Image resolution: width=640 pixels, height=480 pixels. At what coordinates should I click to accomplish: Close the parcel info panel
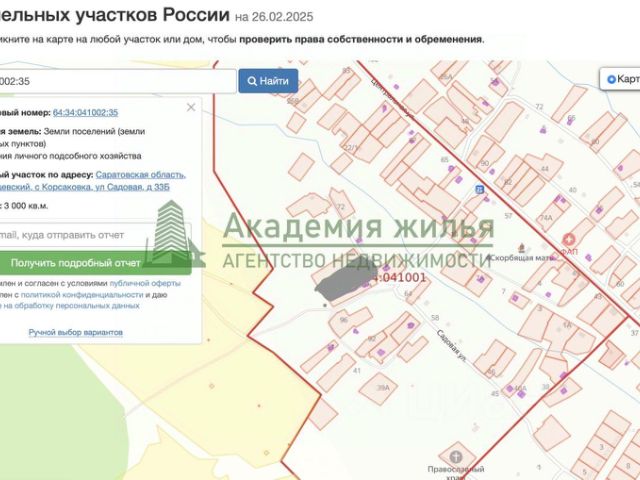pos(191,107)
